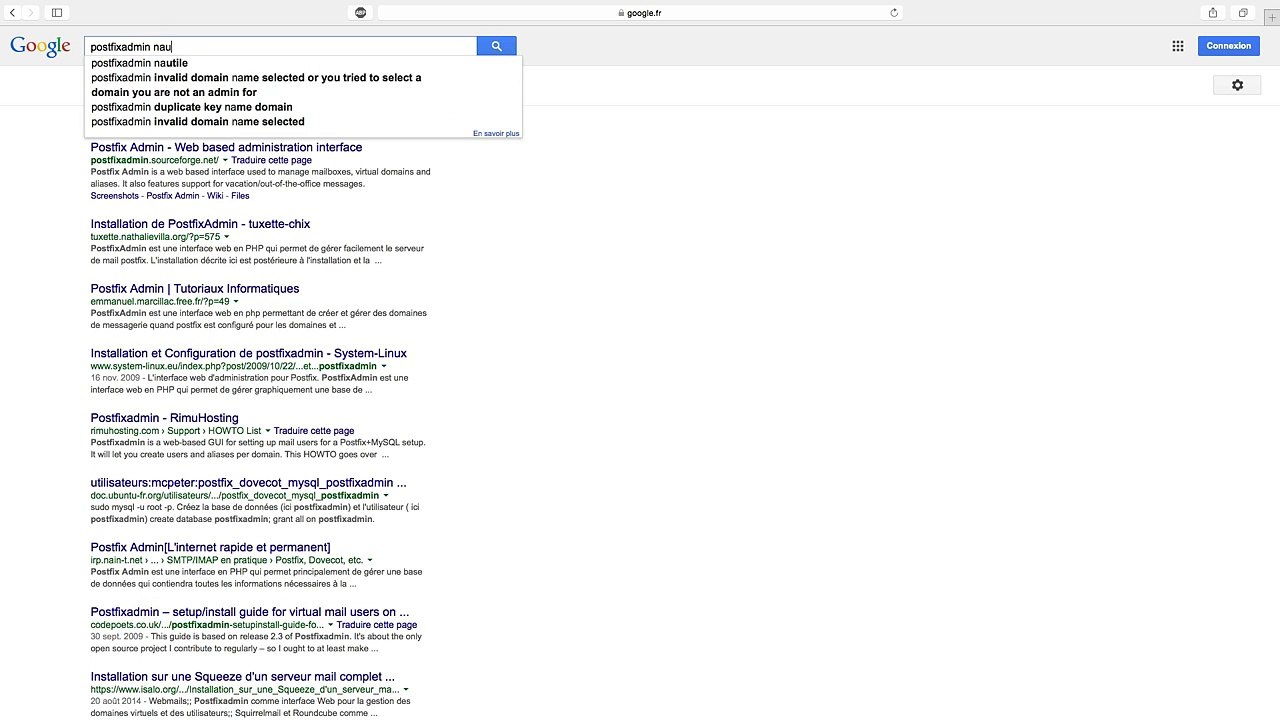The height and width of the screenshot is (720, 1280).
Task: Click the Postfix Admin sitelink under sourceforge
Action: (x=173, y=196)
